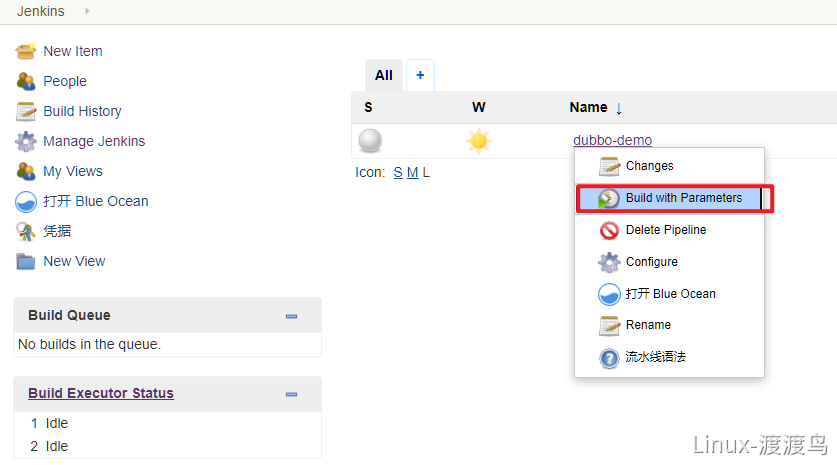Viewport: 837px width, 465px height.
Task: Click the People icon in sidebar
Action: [26, 81]
